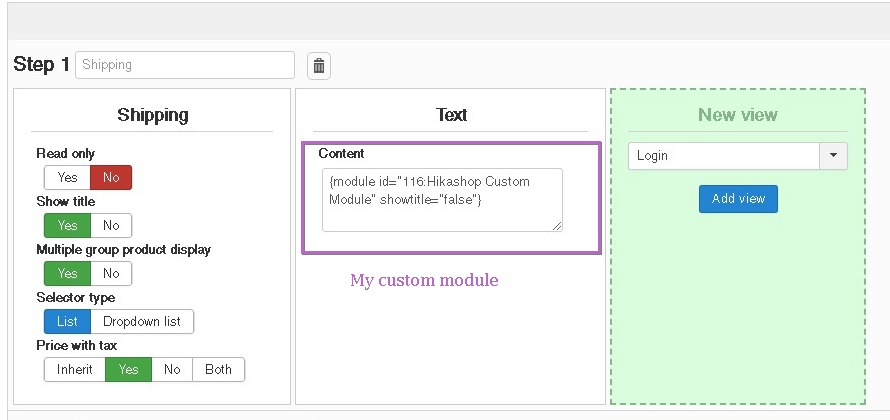
Task: Set Multiple group product display to Yes
Action: [67, 274]
